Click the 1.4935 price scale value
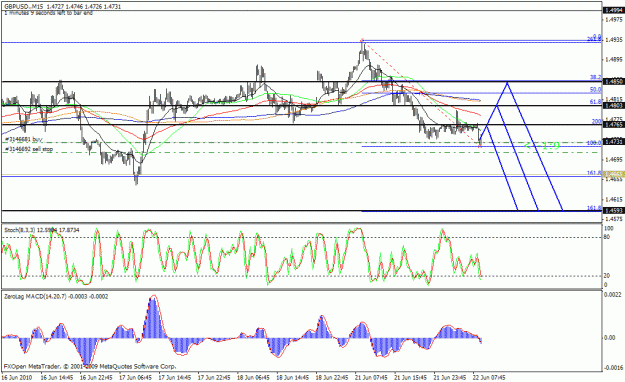The width and height of the screenshot is (625, 382). (613, 39)
